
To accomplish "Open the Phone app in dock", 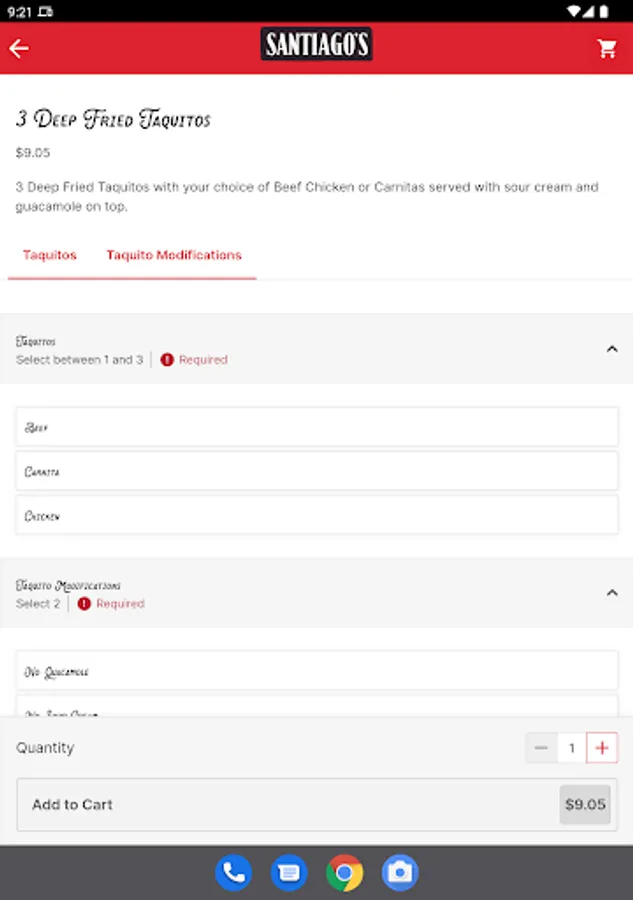I will 233,873.
